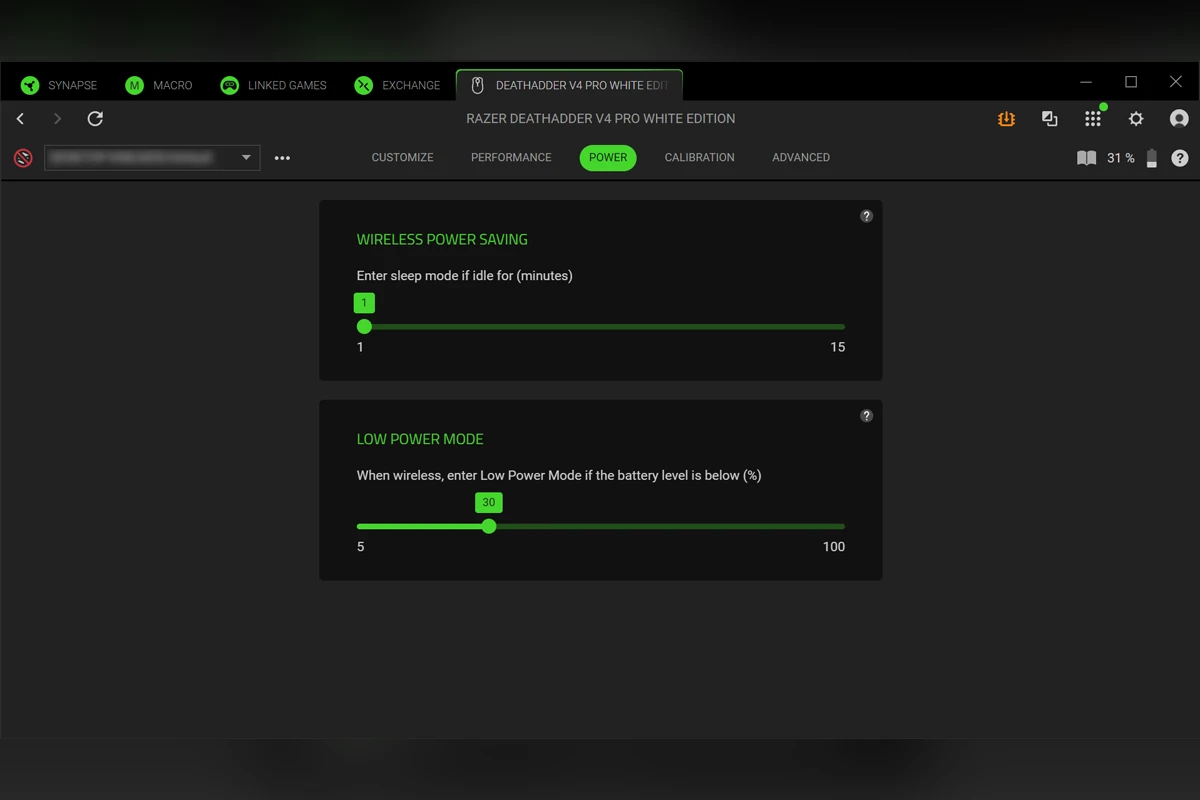
Task: Click the Macro M icon
Action: pos(134,86)
